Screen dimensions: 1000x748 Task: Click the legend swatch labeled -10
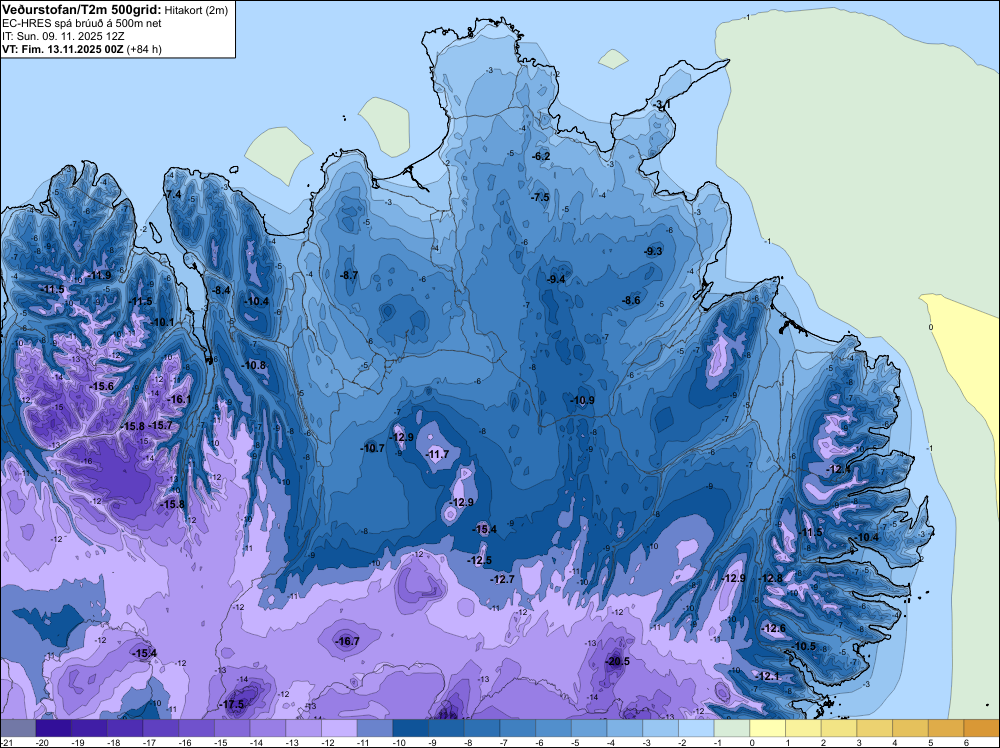point(411,728)
